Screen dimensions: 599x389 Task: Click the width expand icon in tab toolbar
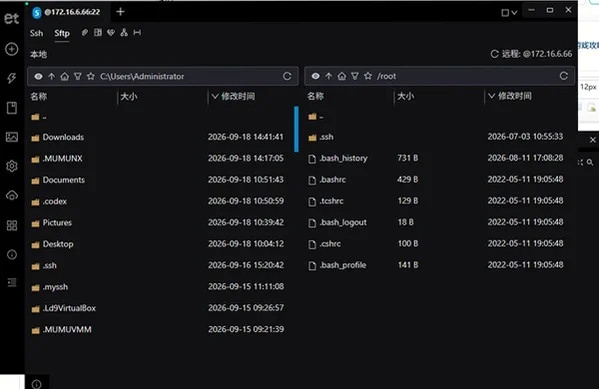(x=137, y=32)
